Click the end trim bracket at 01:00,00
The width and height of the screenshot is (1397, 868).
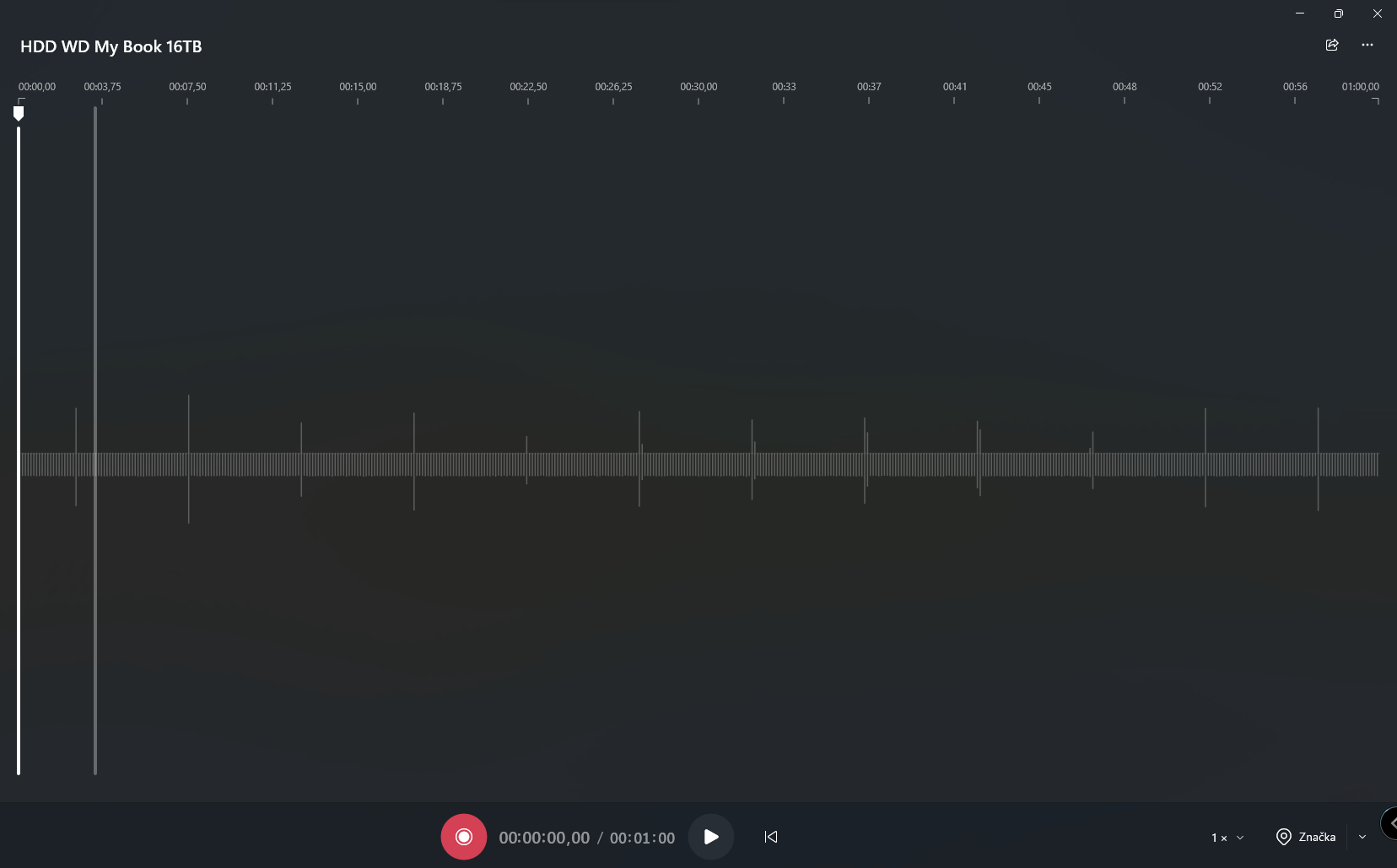click(1376, 101)
